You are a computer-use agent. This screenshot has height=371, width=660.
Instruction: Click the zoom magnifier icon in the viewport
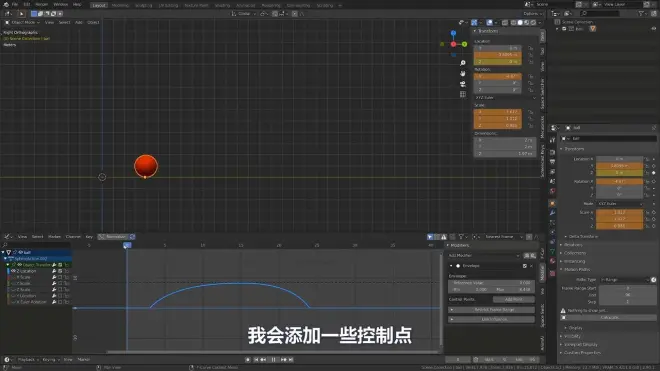[x=463, y=63]
